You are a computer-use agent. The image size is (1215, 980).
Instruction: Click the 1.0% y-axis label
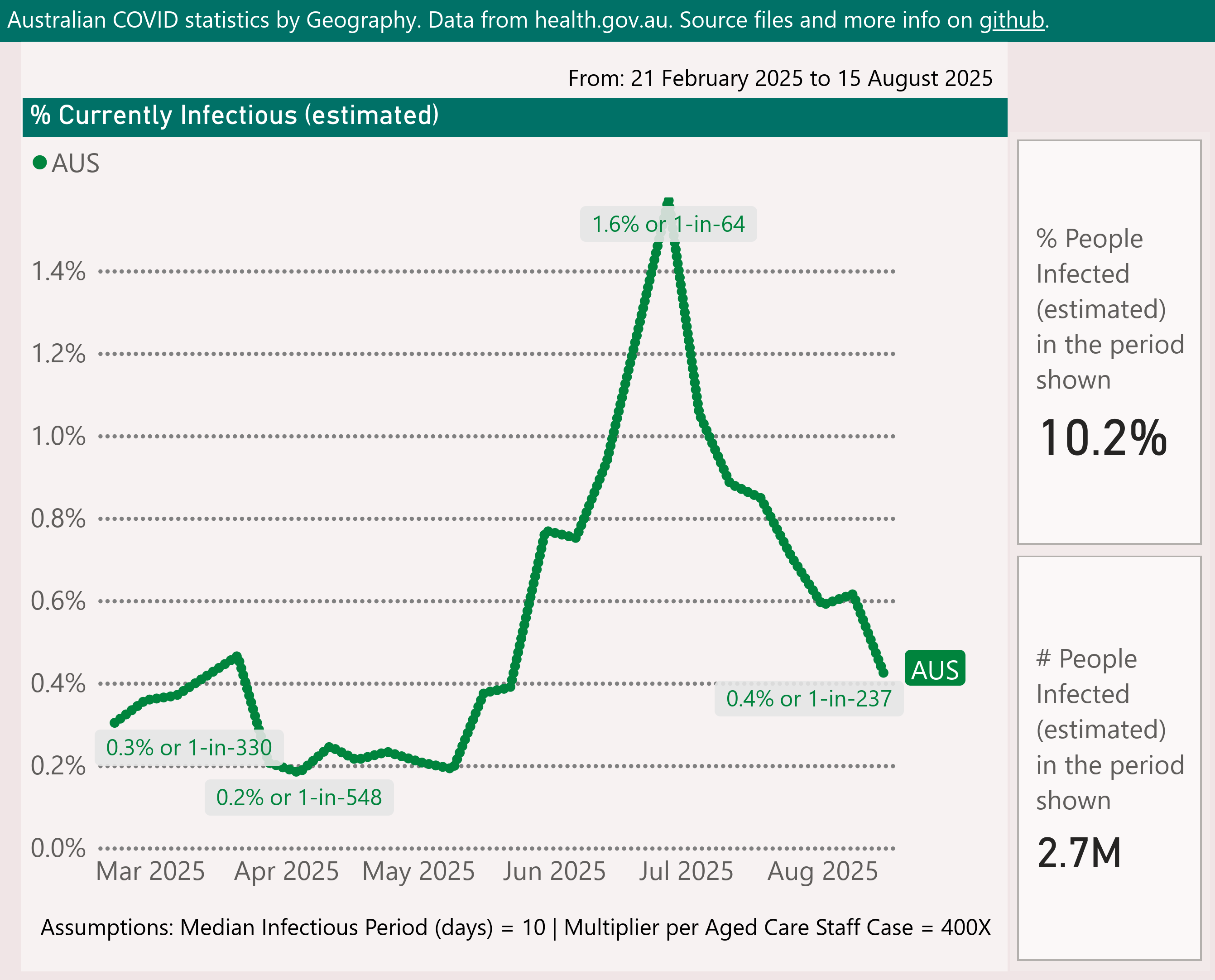click(58, 437)
